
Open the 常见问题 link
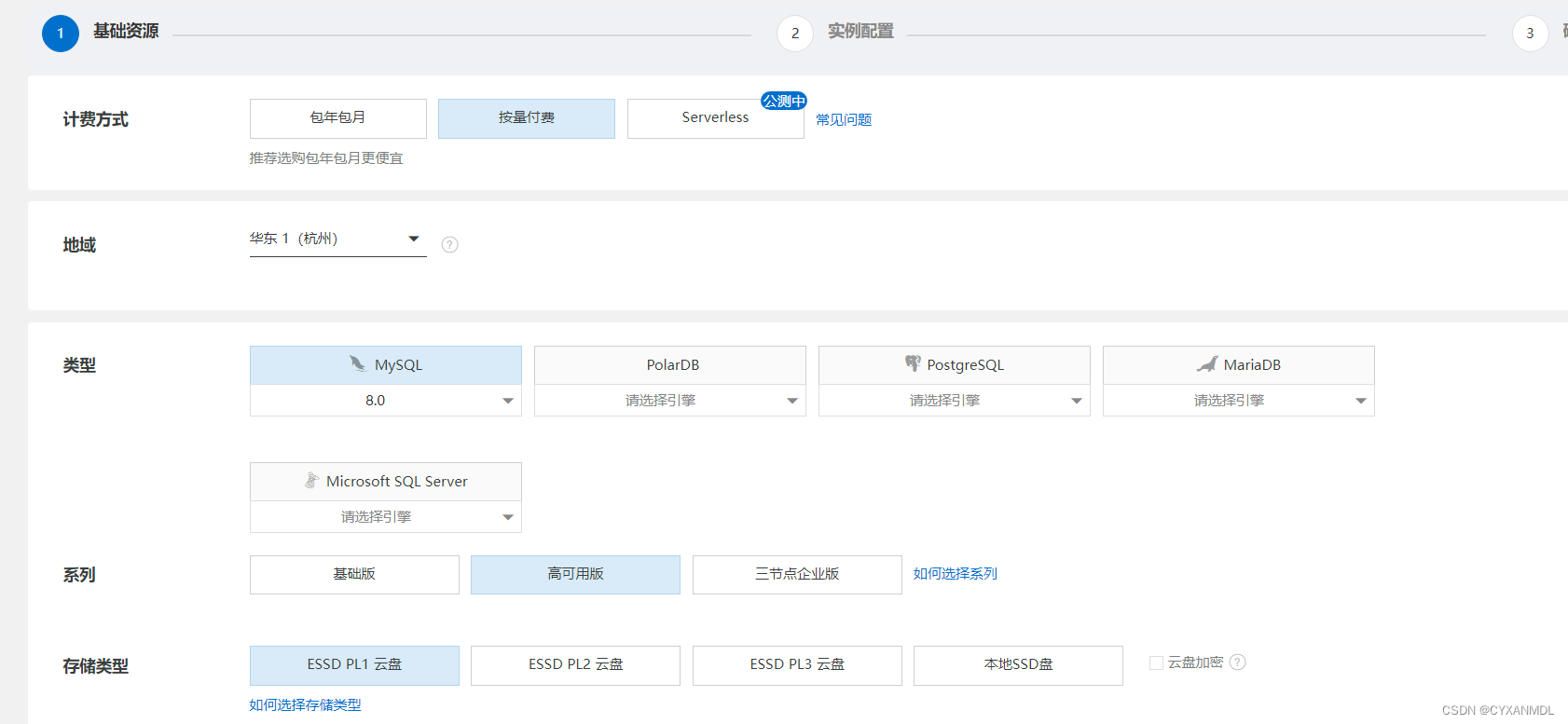tap(844, 120)
